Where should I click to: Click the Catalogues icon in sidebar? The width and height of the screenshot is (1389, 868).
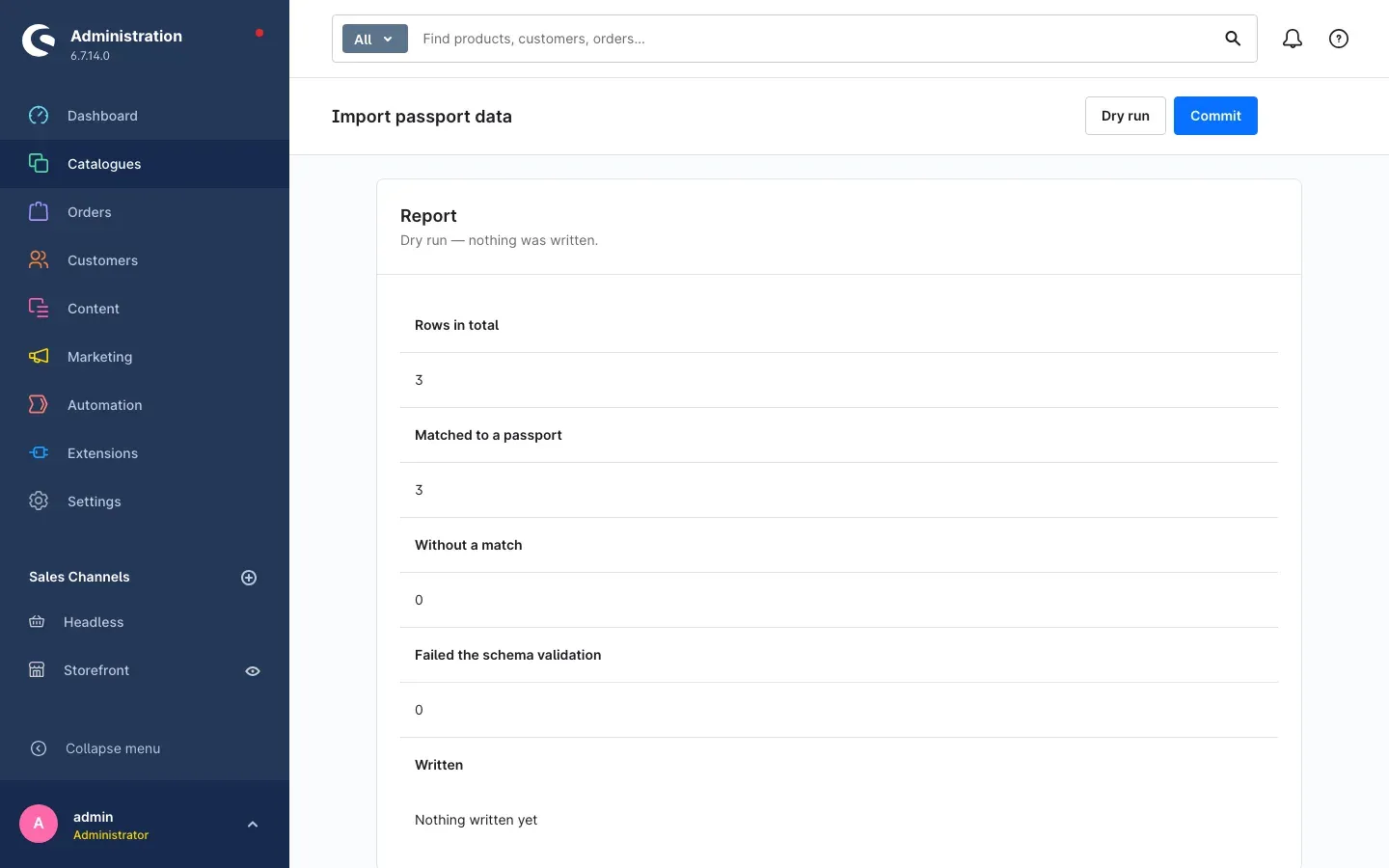pos(39,164)
